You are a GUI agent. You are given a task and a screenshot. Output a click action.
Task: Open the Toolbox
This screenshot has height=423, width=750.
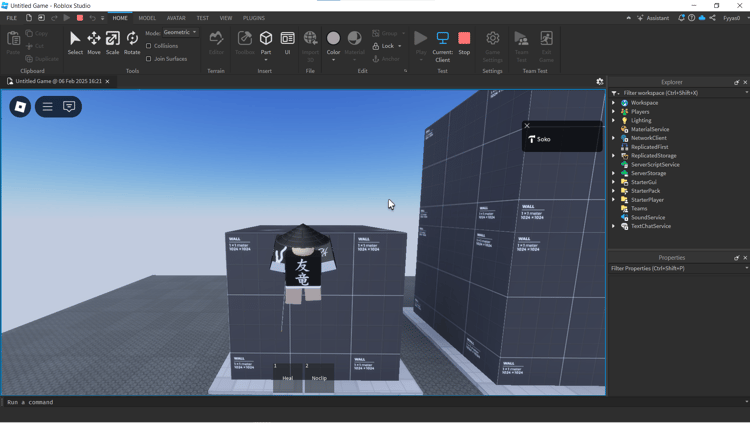pos(244,43)
